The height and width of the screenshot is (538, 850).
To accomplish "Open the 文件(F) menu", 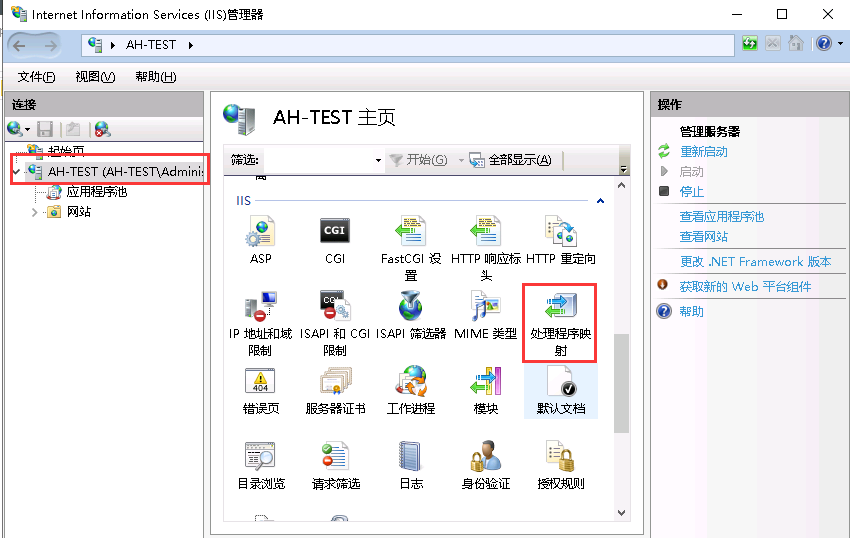I will (x=37, y=77).
